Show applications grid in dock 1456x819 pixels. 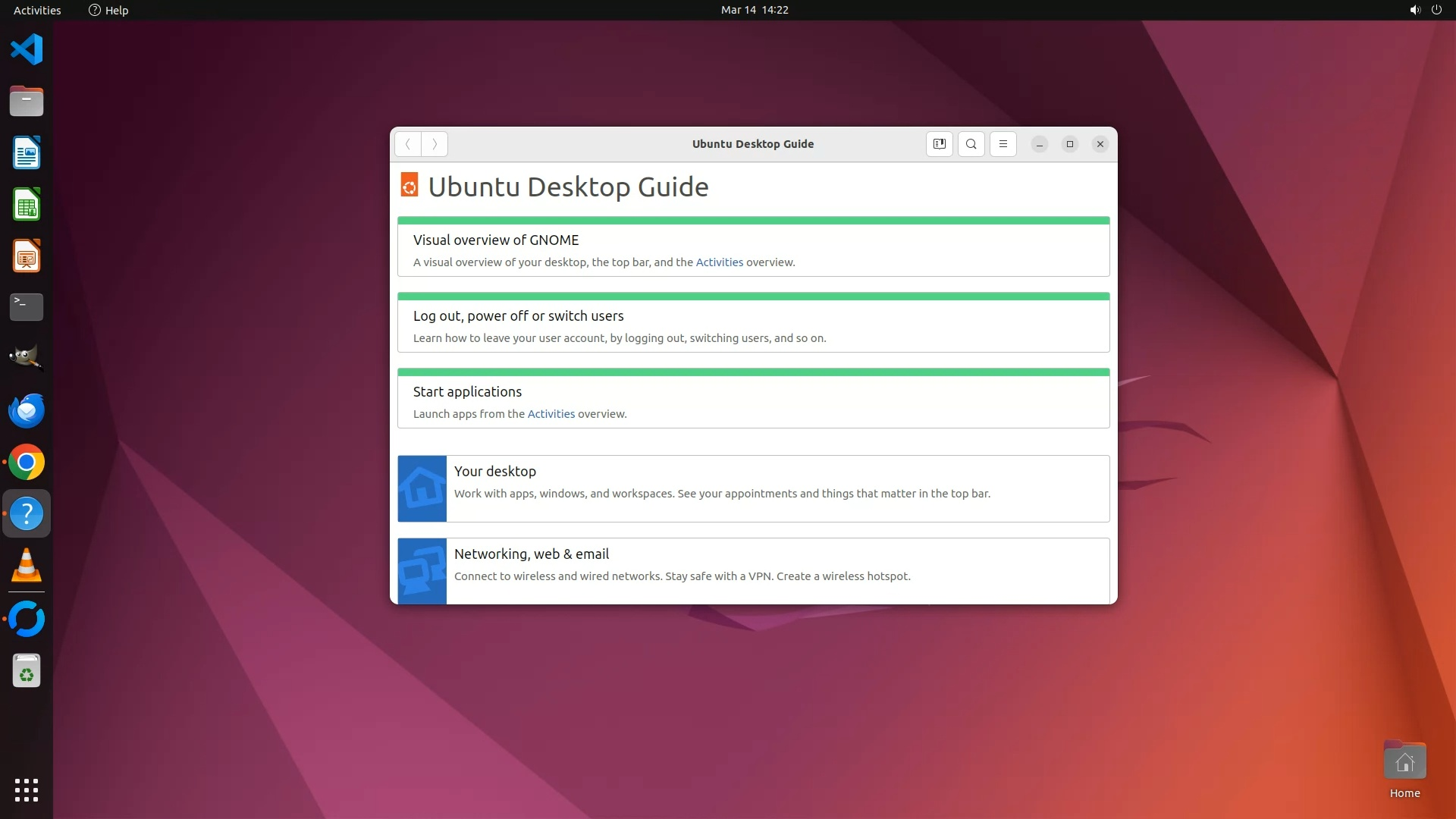click(27, 789)
